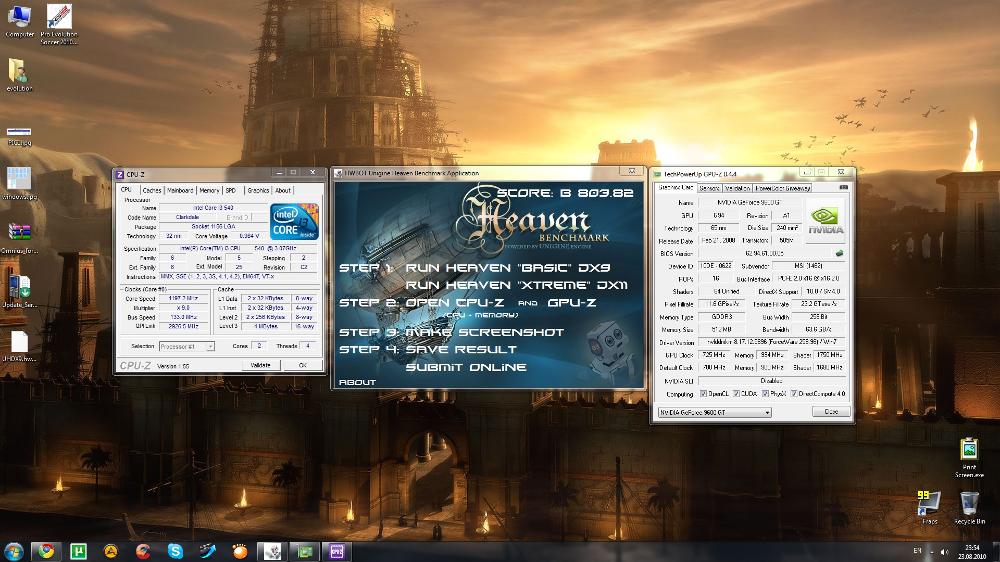Click Run Heaven "Basic" DX9
Viewport: 1000px width, 562px height.
508,268
